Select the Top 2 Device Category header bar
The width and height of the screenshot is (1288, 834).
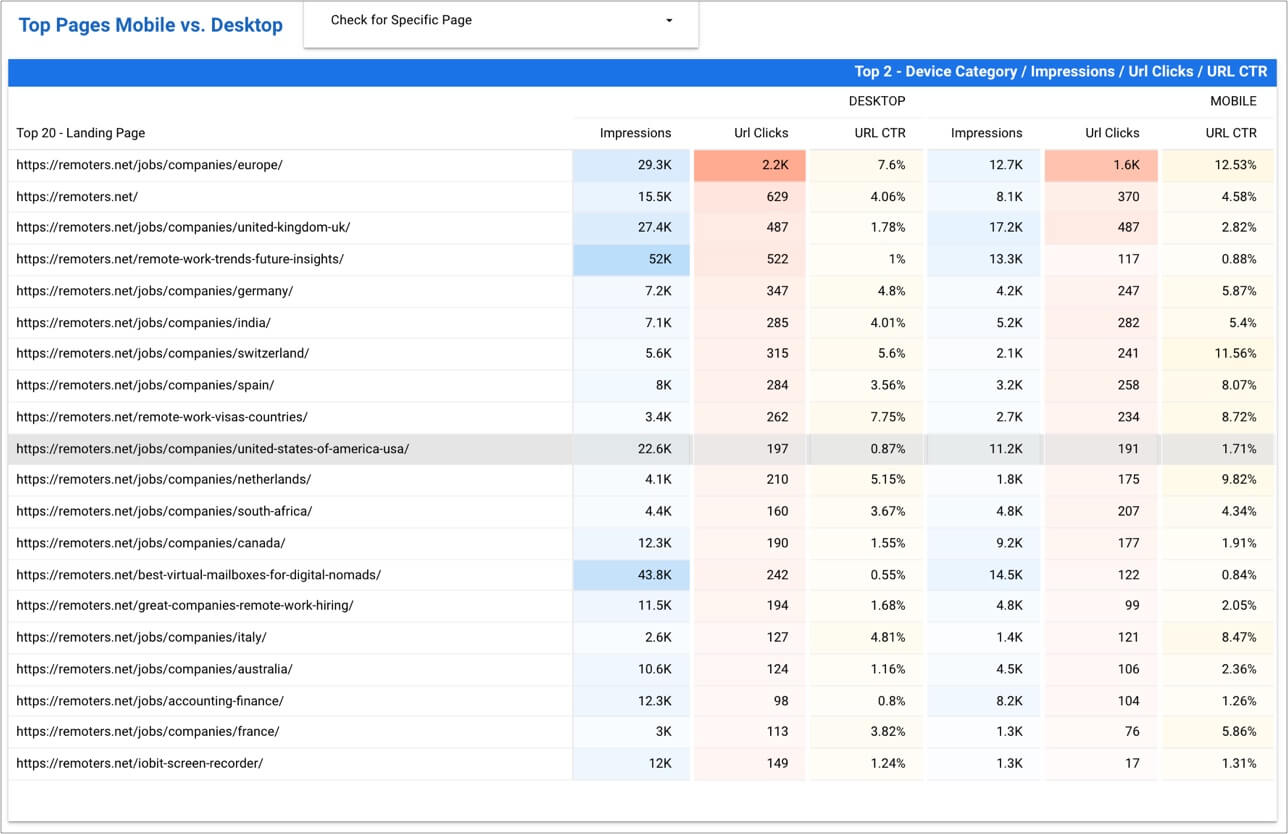(x=642, y=72)
